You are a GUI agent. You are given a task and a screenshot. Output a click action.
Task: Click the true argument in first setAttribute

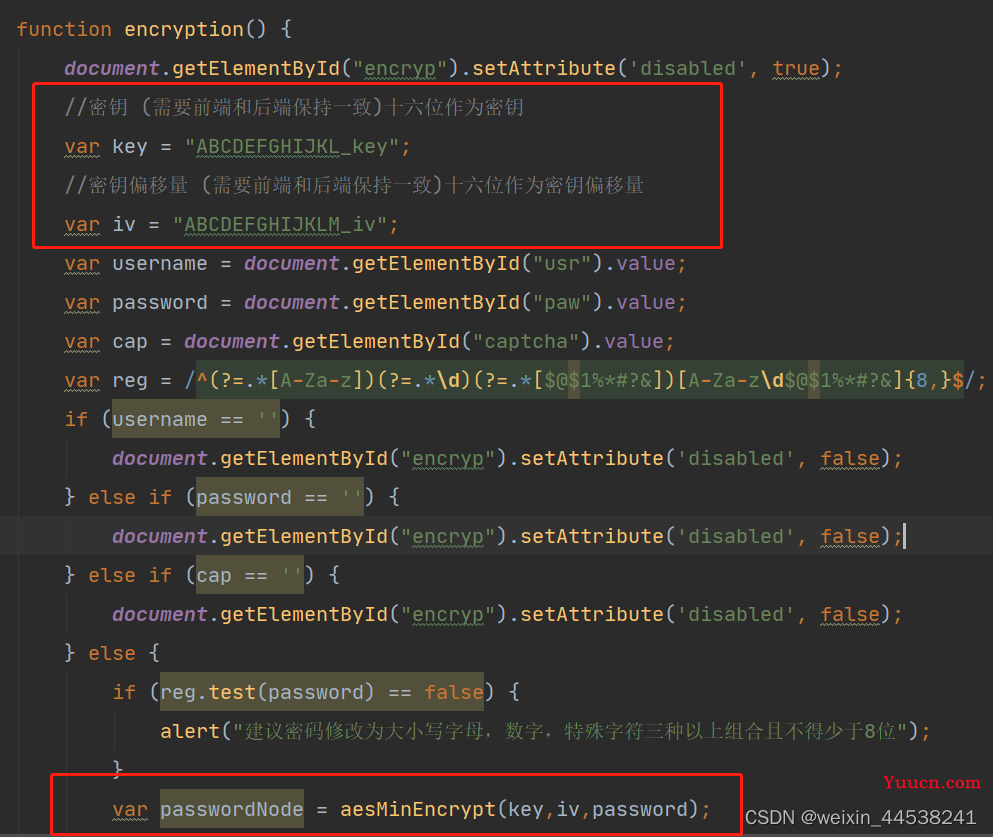click(796, 68)
